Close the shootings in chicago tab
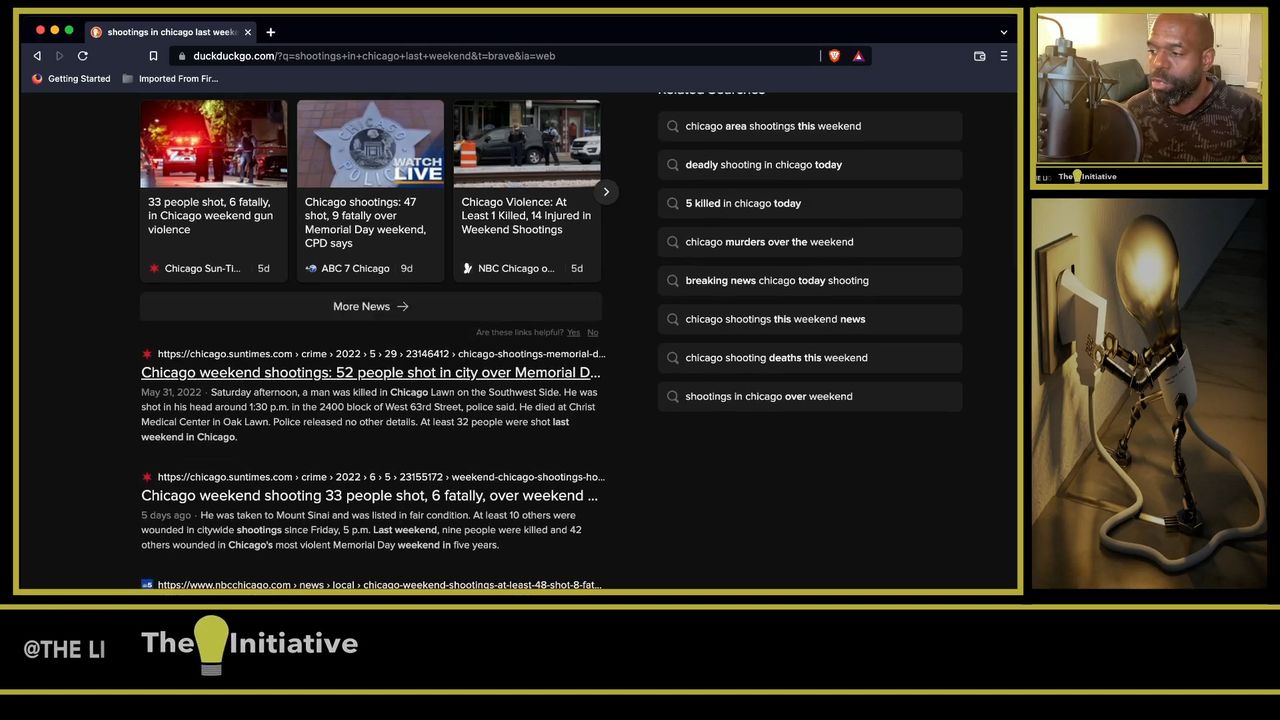1280x720 pixels. (248, 32)
